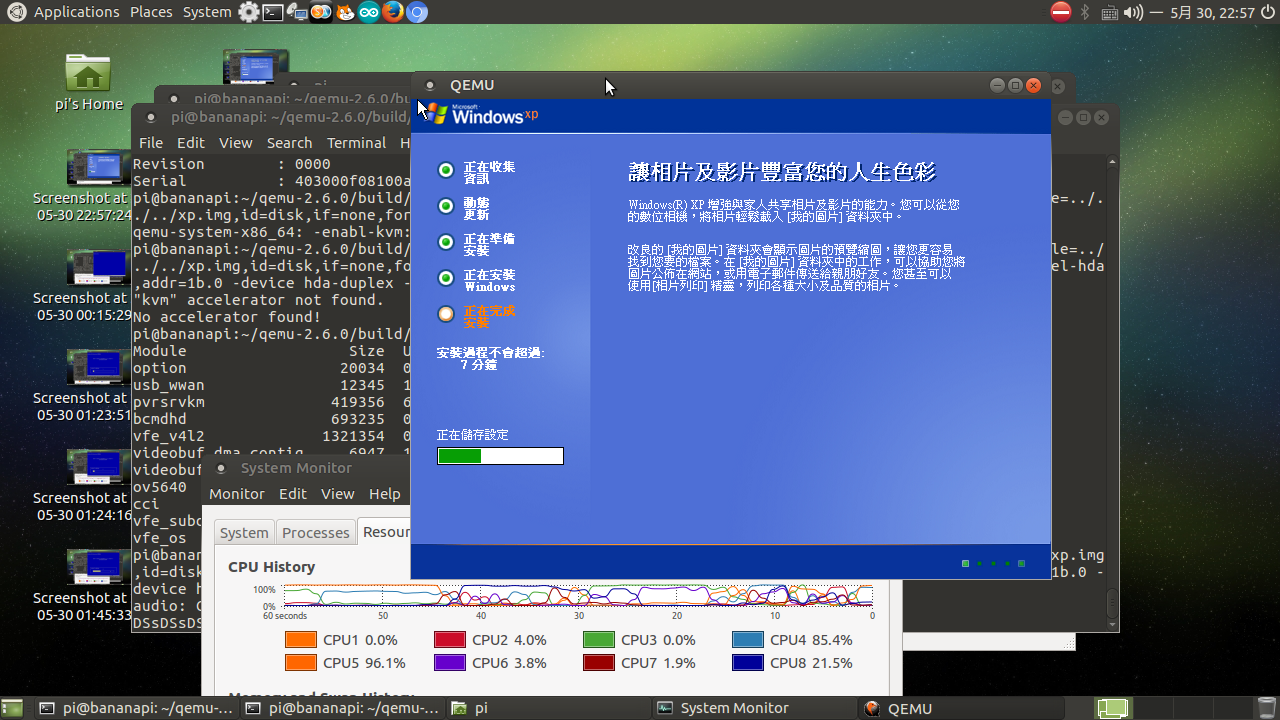
Task: Open System Monitor's Edit menu
Action: tap(293, 494)
